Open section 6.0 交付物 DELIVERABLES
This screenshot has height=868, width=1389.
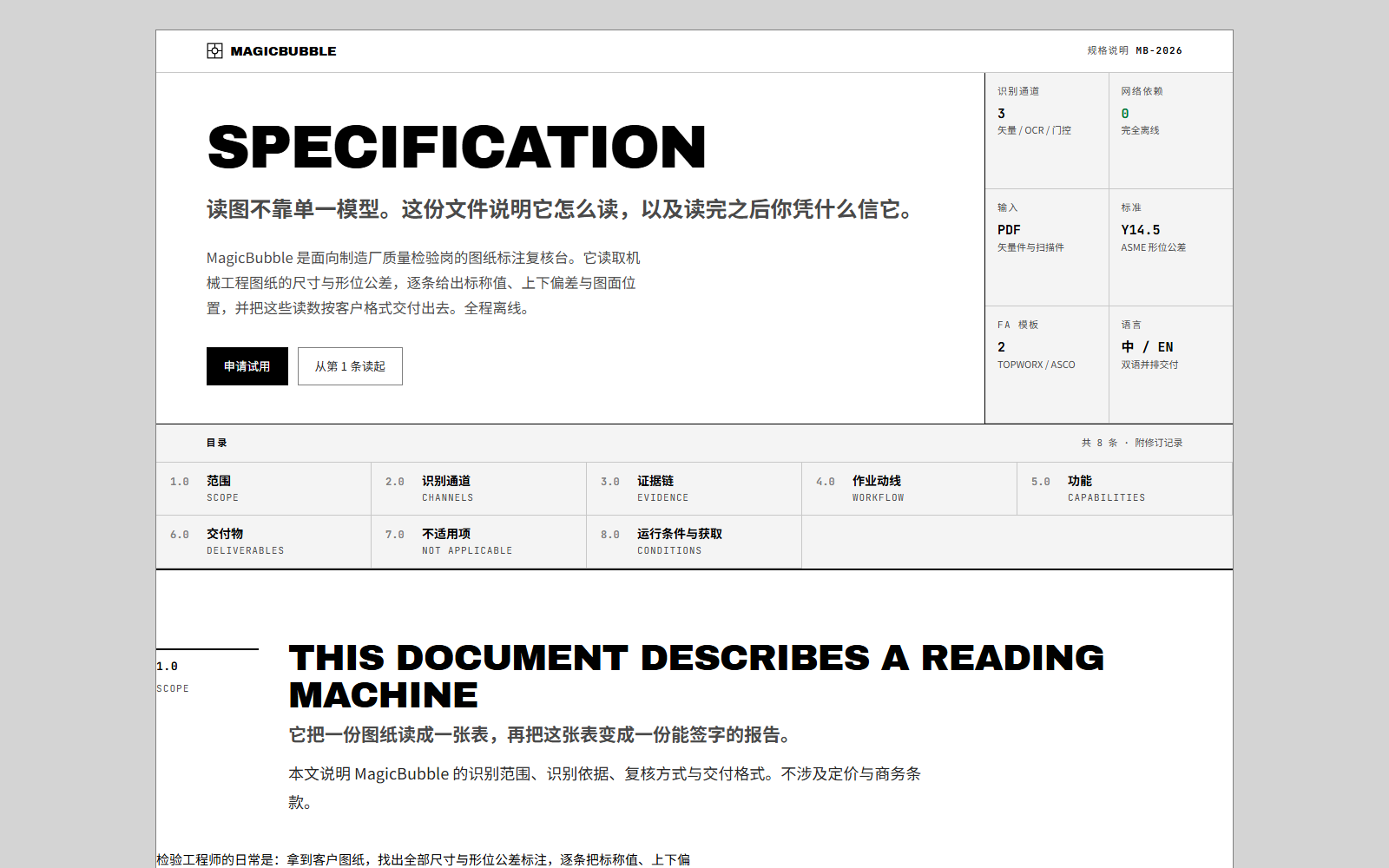click(x=264, y=542)
